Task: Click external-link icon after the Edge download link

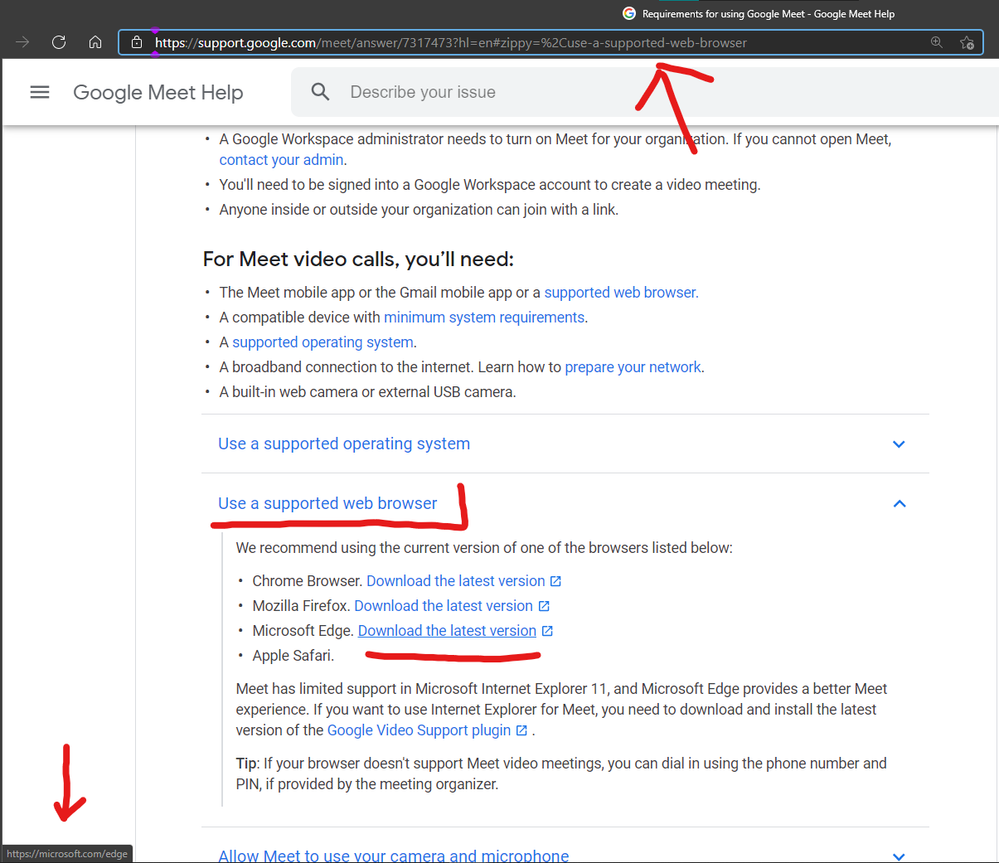Action: point(547,631)
